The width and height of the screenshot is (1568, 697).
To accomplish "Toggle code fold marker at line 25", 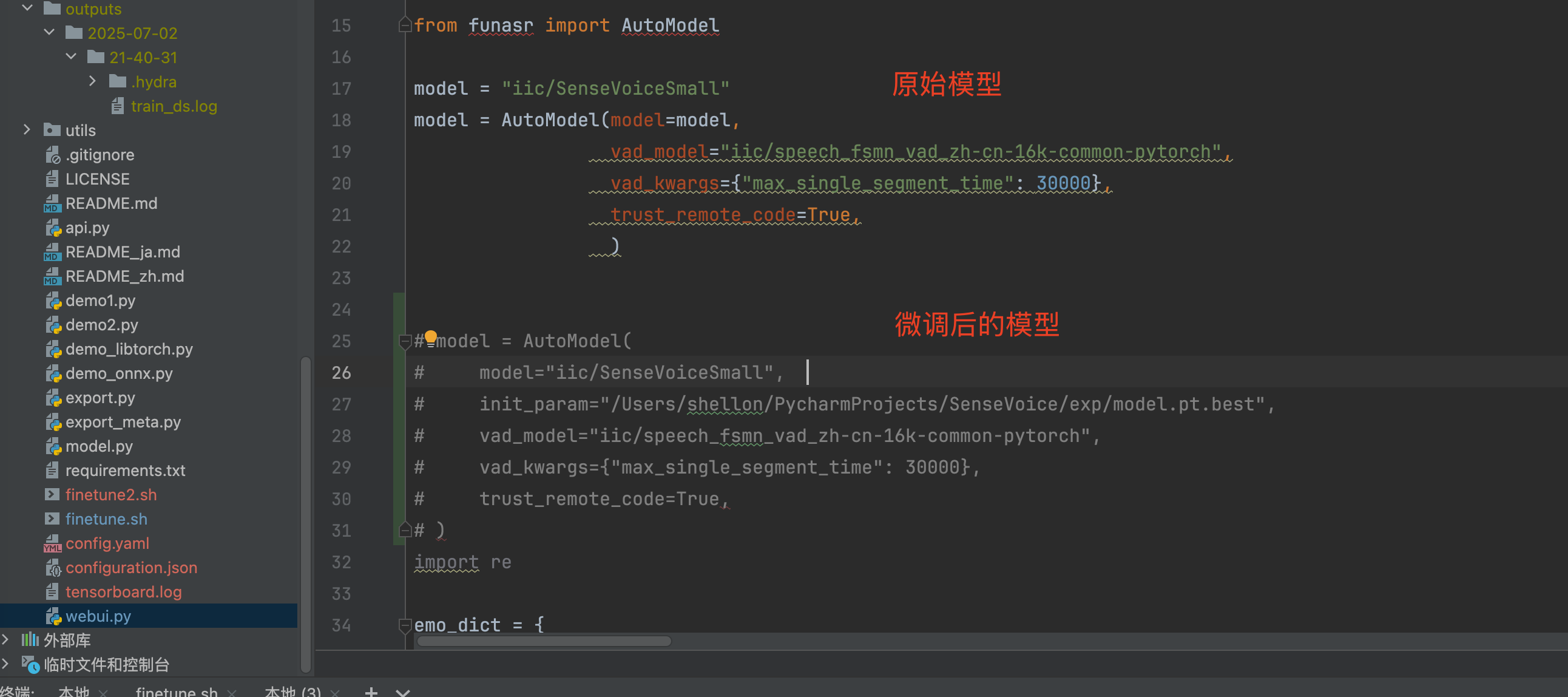I will 405,341.
